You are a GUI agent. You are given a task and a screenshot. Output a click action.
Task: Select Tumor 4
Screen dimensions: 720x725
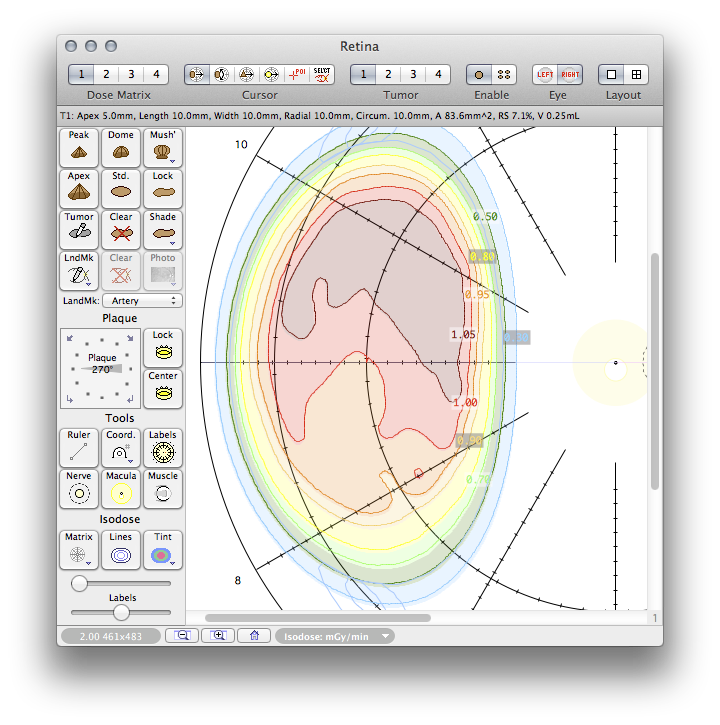pos(438,74)
